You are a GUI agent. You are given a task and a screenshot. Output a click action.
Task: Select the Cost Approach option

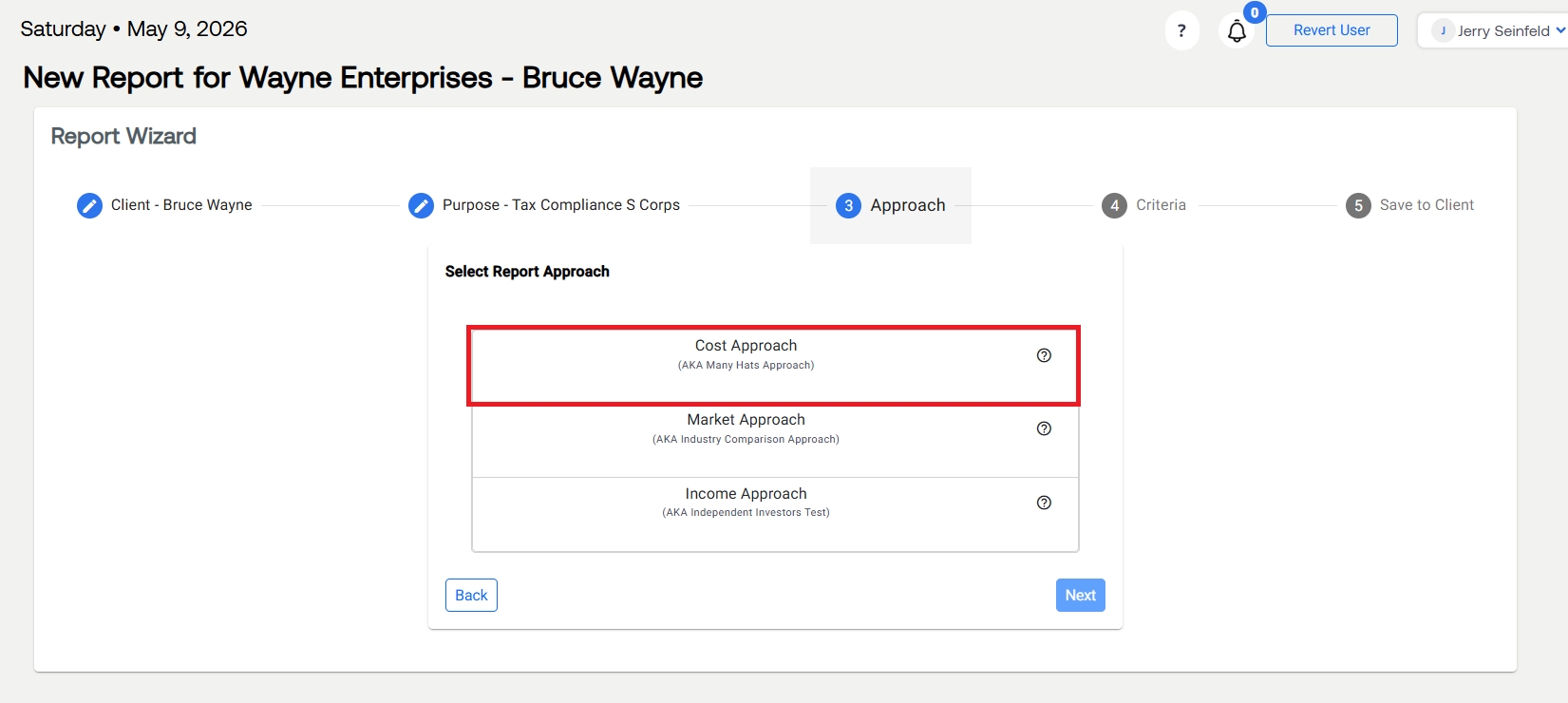click(774, 366)
